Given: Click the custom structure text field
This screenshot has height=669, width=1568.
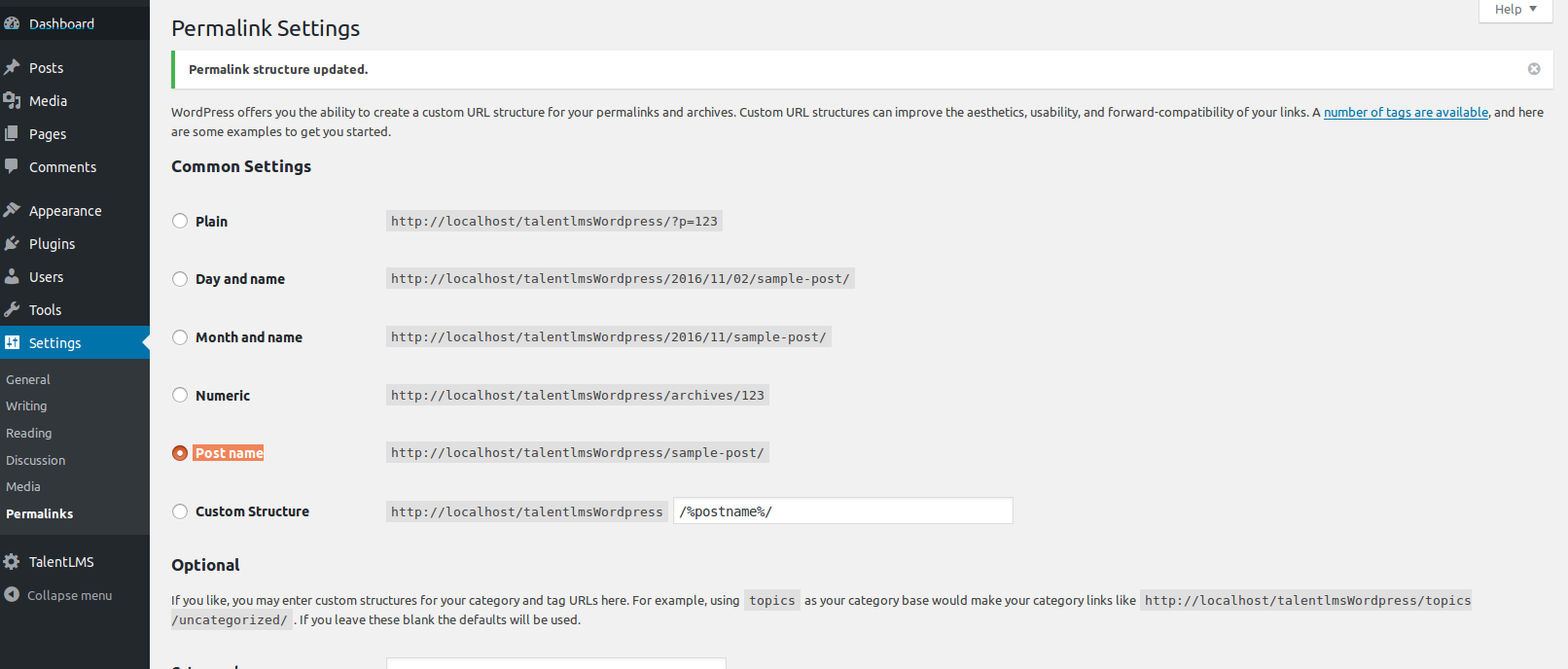Looking at the screenshot, I should [842, 511].
